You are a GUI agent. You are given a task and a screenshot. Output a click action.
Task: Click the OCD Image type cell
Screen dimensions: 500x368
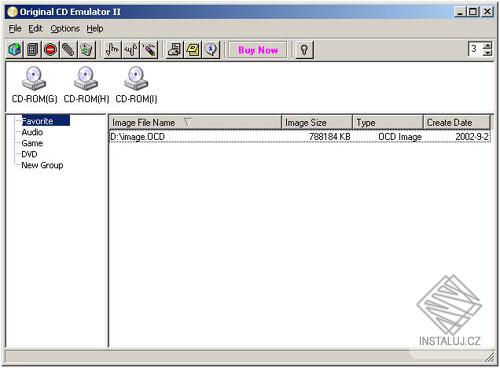[400, 137]
